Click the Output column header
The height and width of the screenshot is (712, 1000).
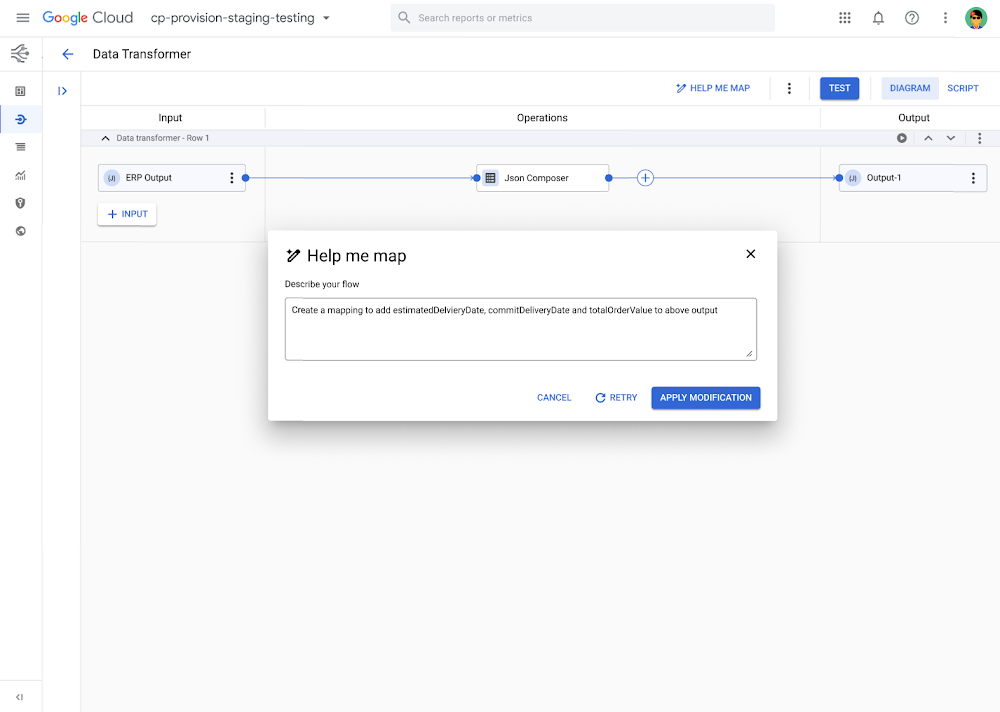click(x=913, y=118)
